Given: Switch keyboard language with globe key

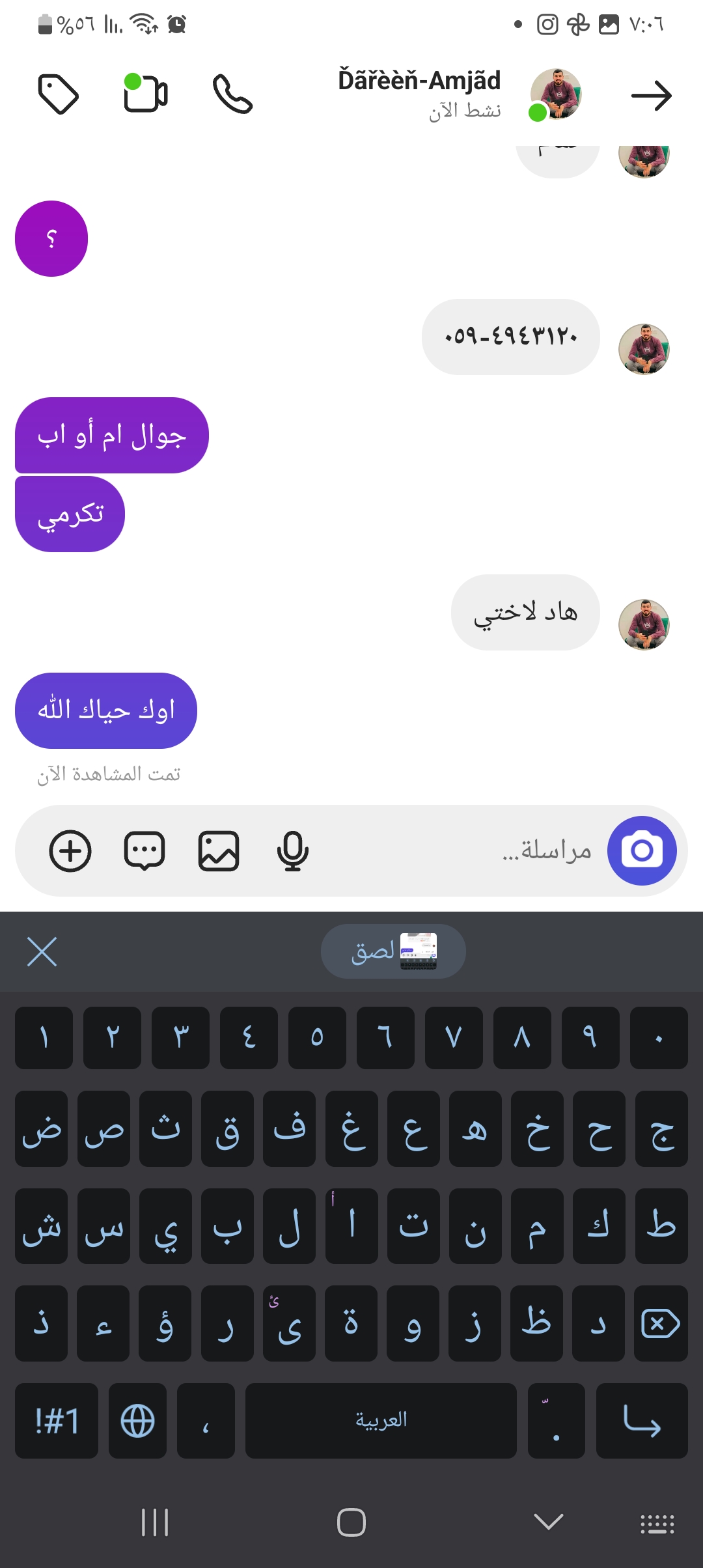Looking at the screenshot, I should tap(137, 1420).
